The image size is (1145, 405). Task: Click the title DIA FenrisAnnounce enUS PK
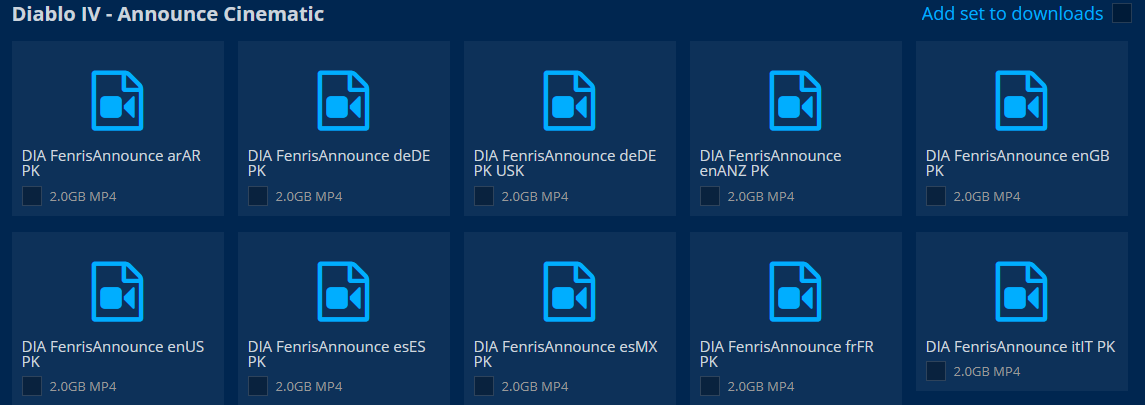113,354
